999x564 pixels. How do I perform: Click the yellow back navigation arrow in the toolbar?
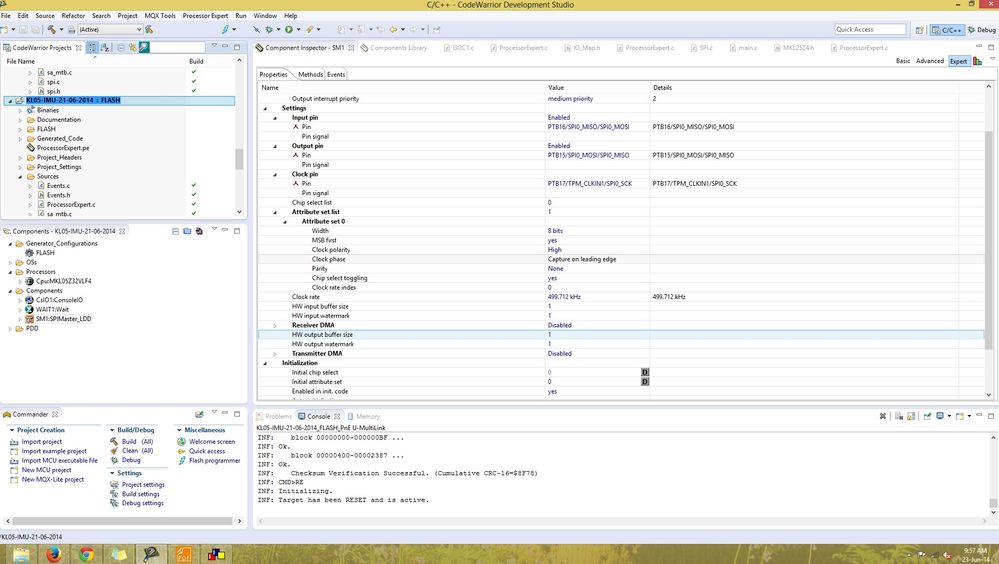[393, 29]
